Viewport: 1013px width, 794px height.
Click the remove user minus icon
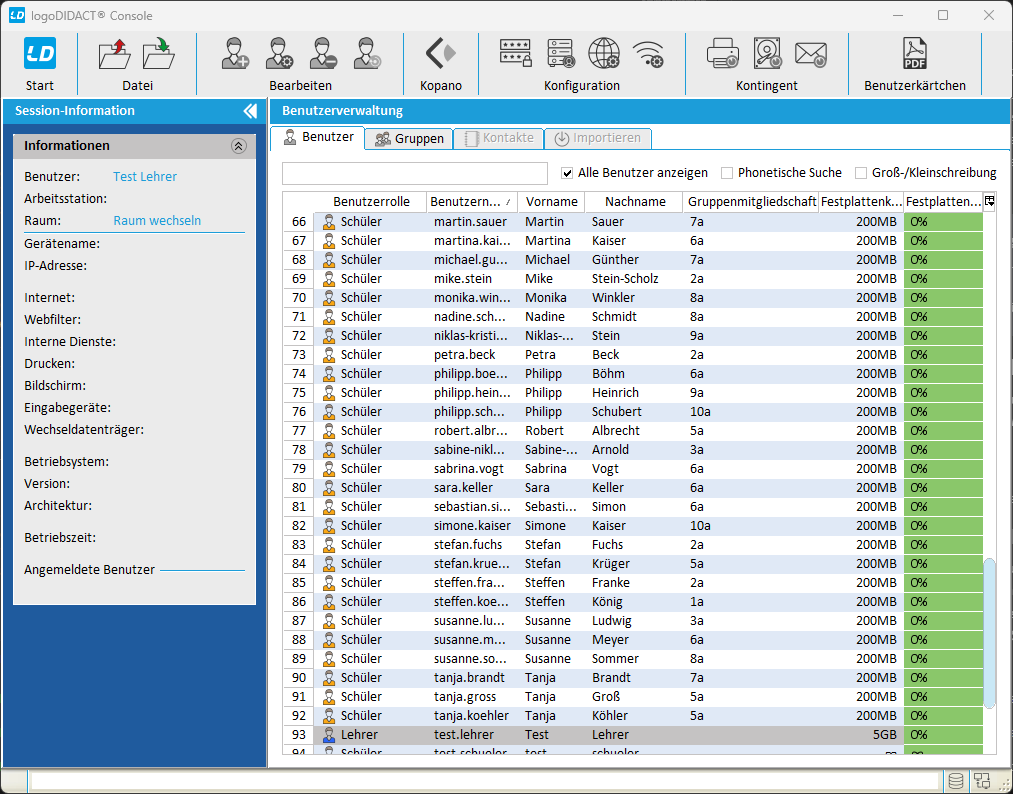[323, 54]
